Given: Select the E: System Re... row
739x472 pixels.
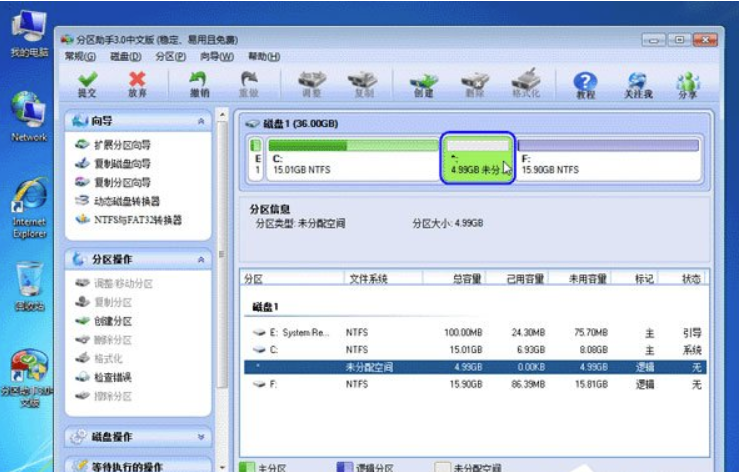Looking at the screenshot, I should pyautogui.click(x=475, y=332).
